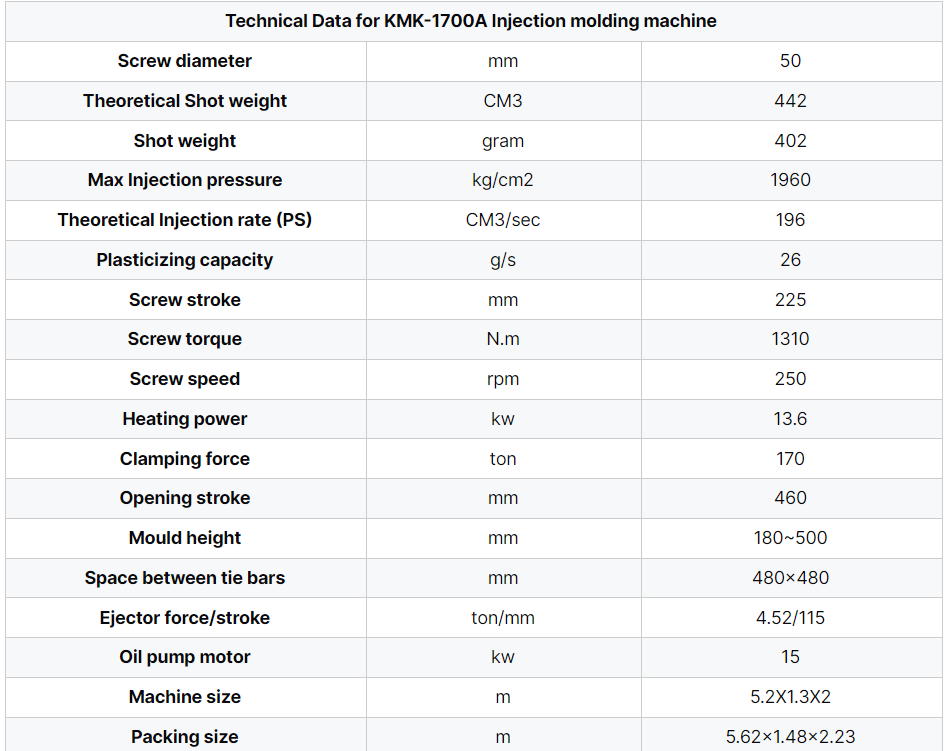Select the Screw torque row label
Screen dimensions: 944x751
coord(185,339)
